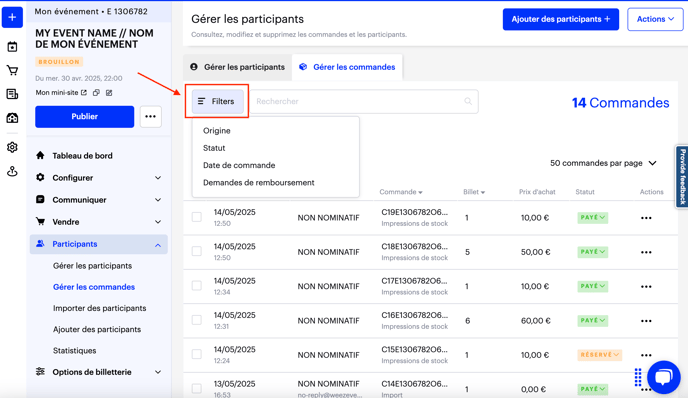The image size is (688, 398).
Task: Open the three-dots menu beside Publier
Action: 150,117
